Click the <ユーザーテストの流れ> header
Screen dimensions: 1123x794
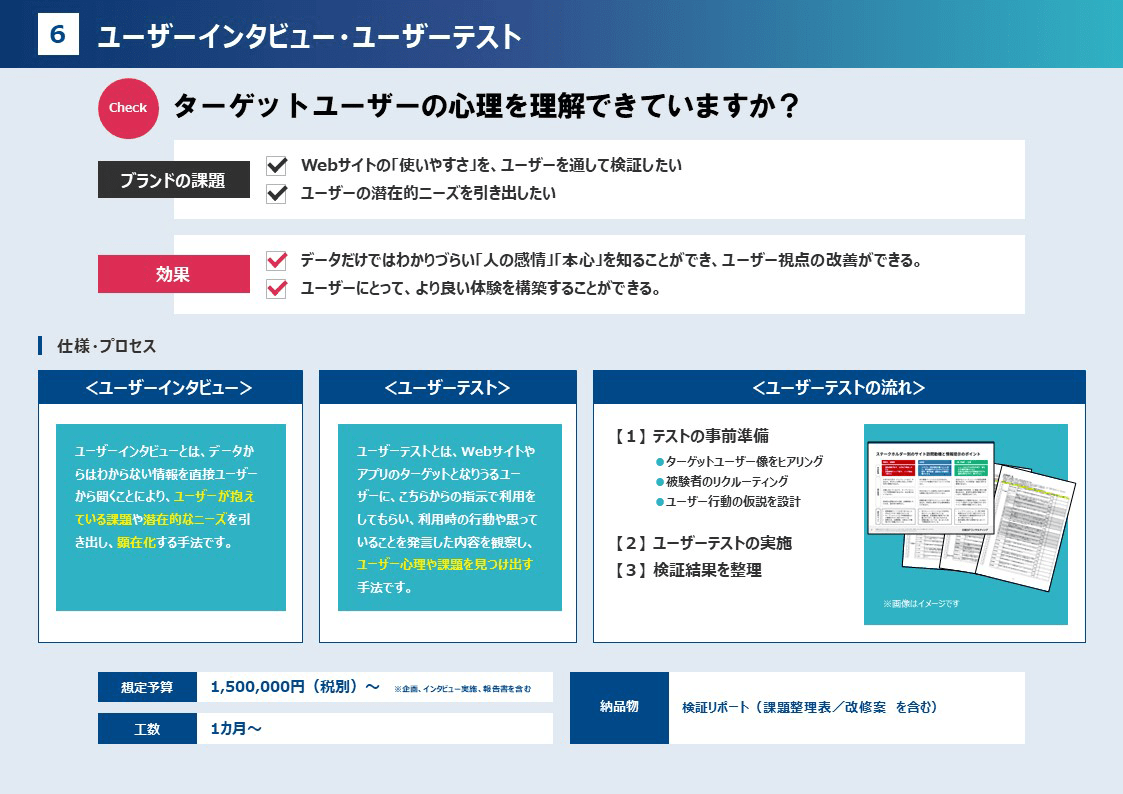[838, 388]
